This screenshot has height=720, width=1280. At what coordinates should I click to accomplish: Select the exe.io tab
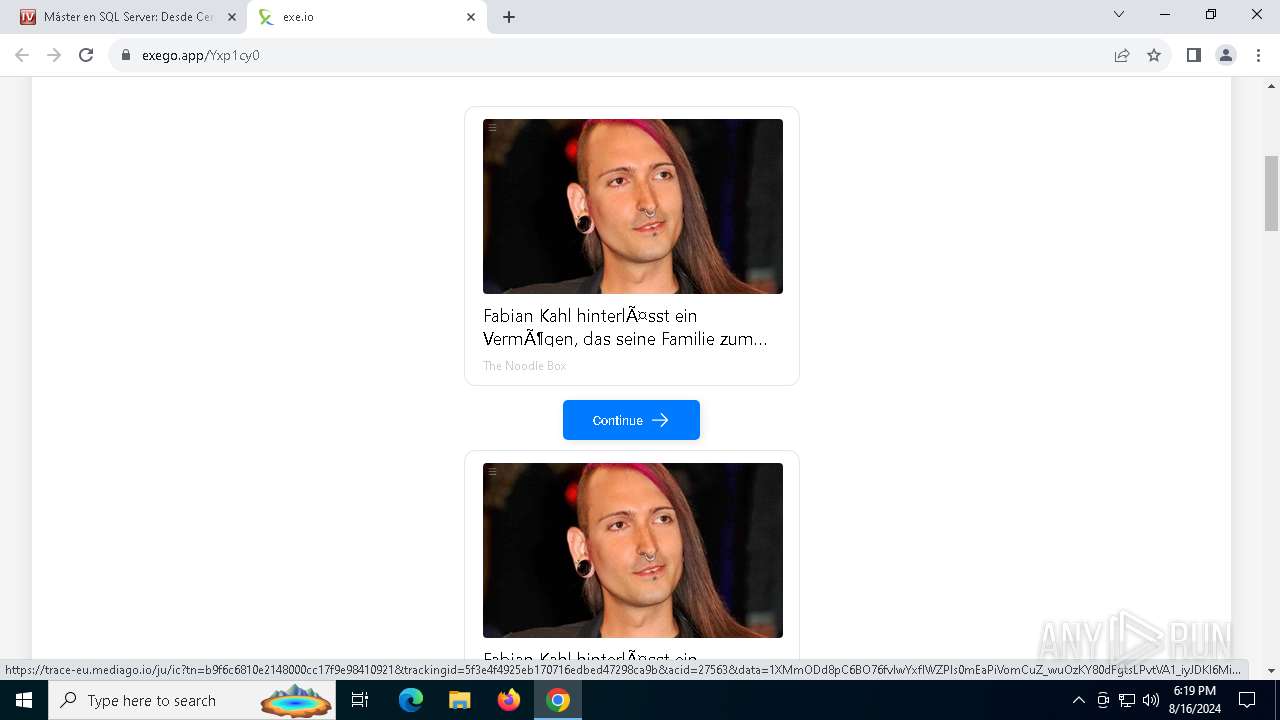click(x=367, y=17)
